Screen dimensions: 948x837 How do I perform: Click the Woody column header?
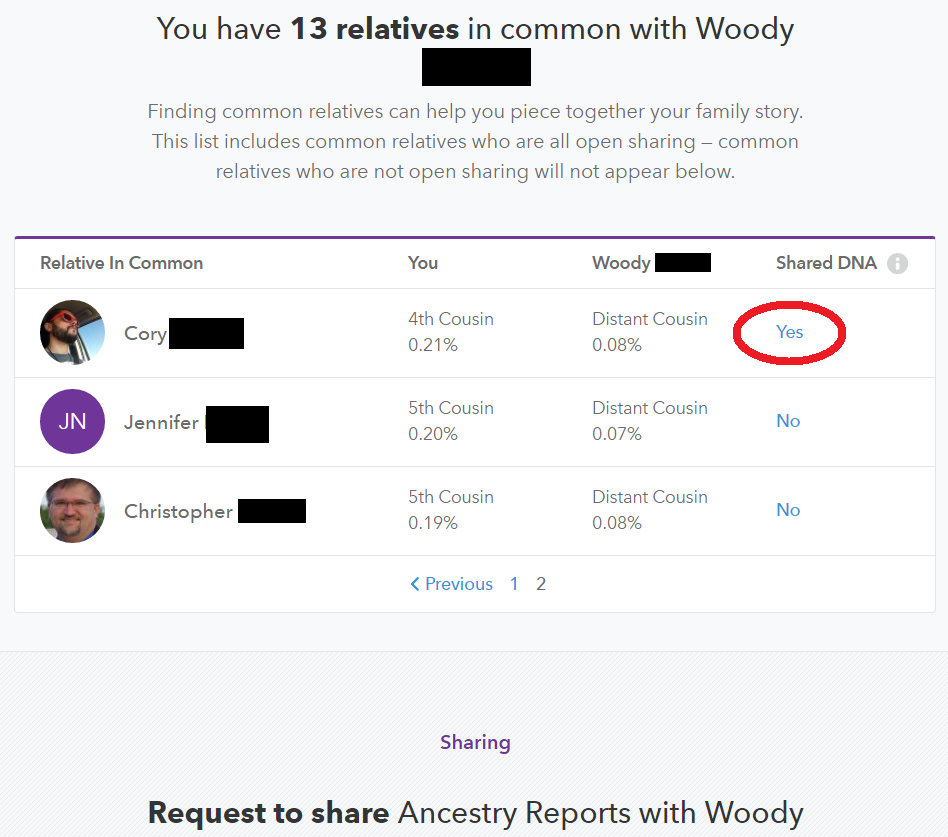pyautogui.click(x=621, y=263)
